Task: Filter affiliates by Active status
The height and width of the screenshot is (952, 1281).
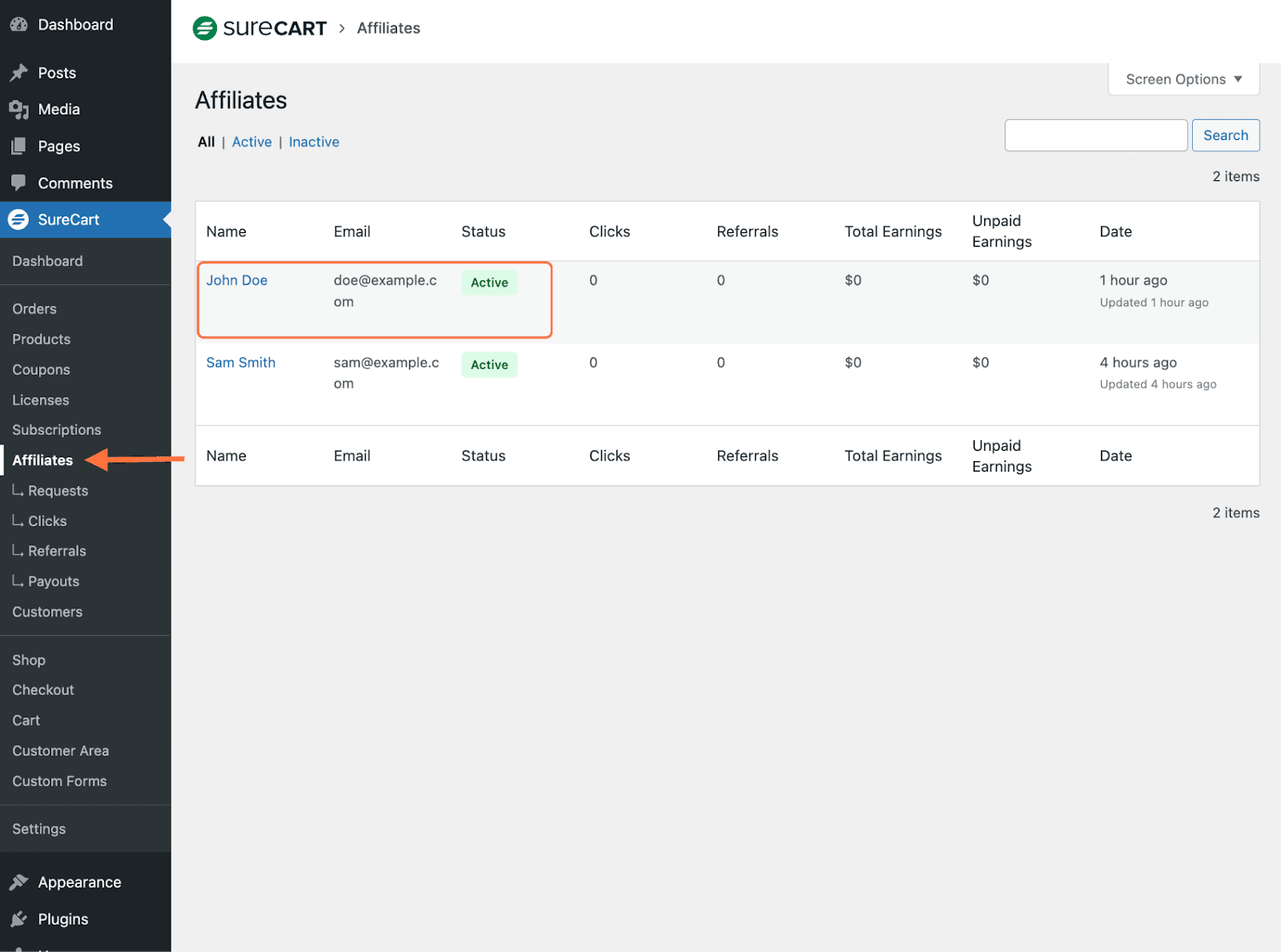Action: tap(251, 141)
